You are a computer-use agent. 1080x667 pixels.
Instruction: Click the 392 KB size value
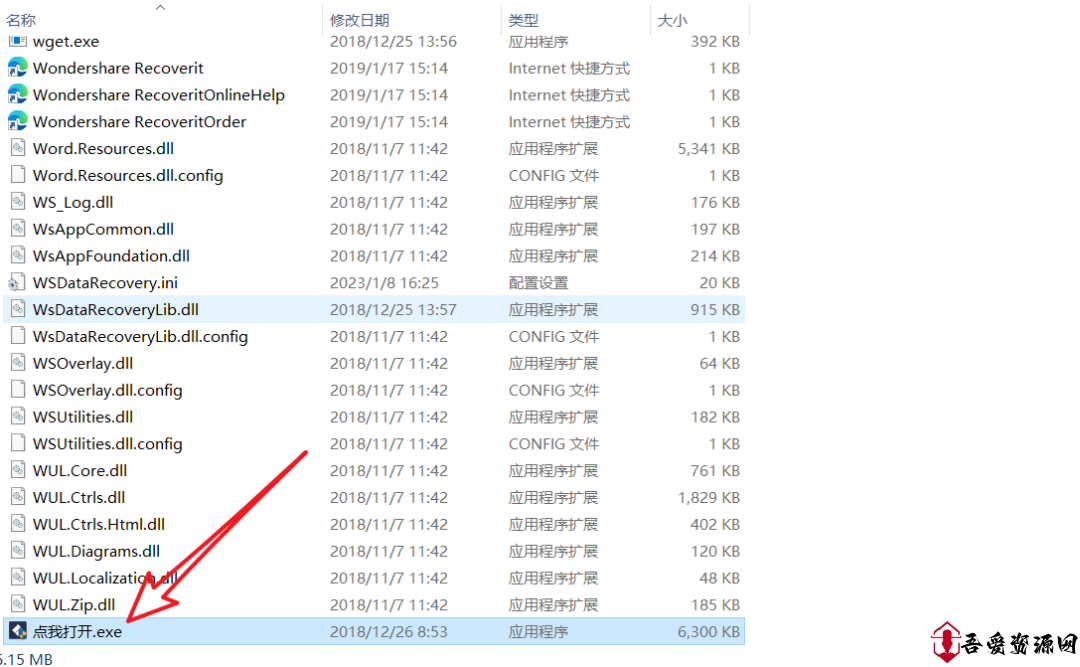716,41
